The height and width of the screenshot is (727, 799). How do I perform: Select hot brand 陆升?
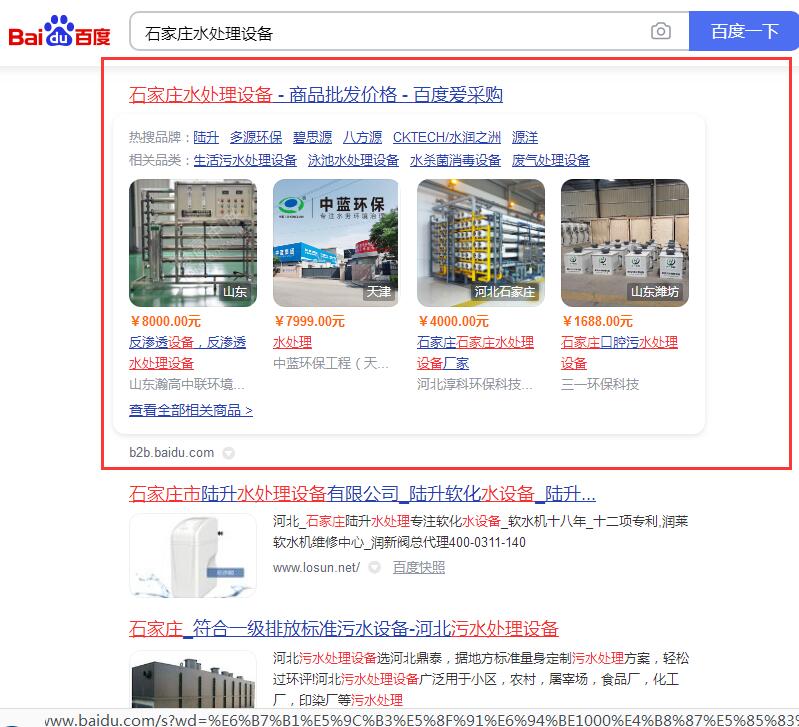206,137
